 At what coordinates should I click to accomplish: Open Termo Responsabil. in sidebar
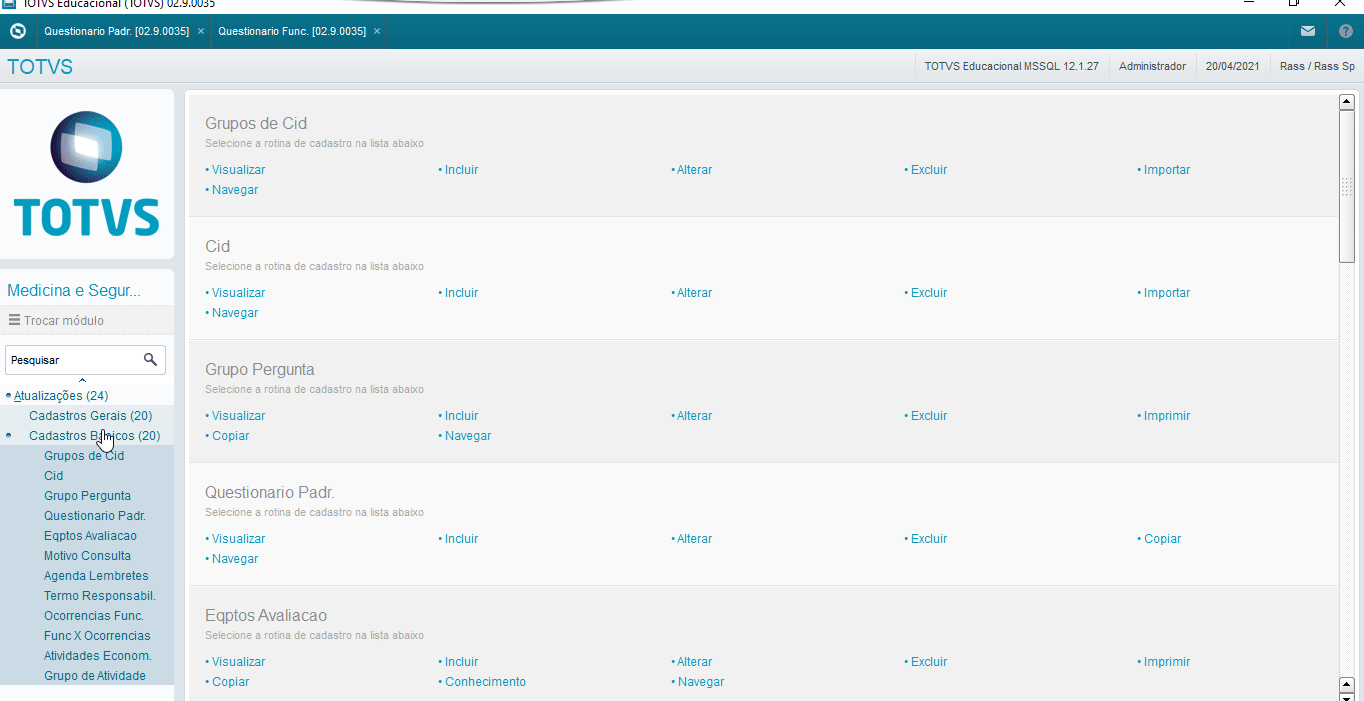tap(100, 596)
